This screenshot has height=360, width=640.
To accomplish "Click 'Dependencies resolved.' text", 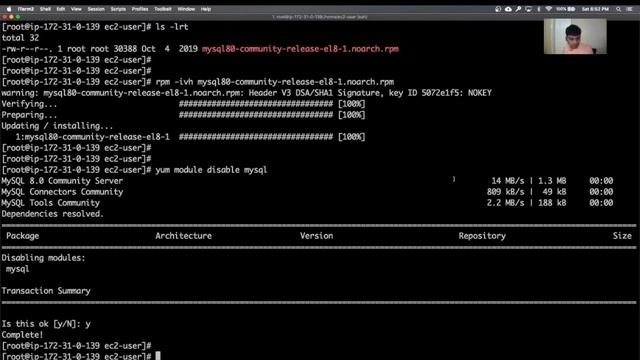I will click(53, 214).
